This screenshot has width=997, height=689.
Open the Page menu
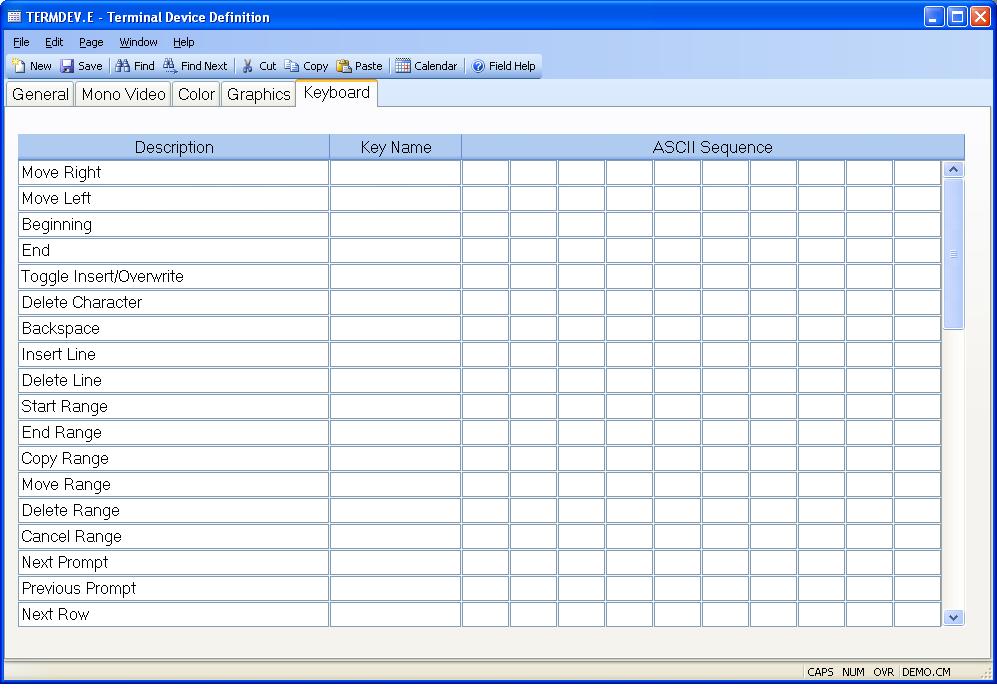click(91, 42)
